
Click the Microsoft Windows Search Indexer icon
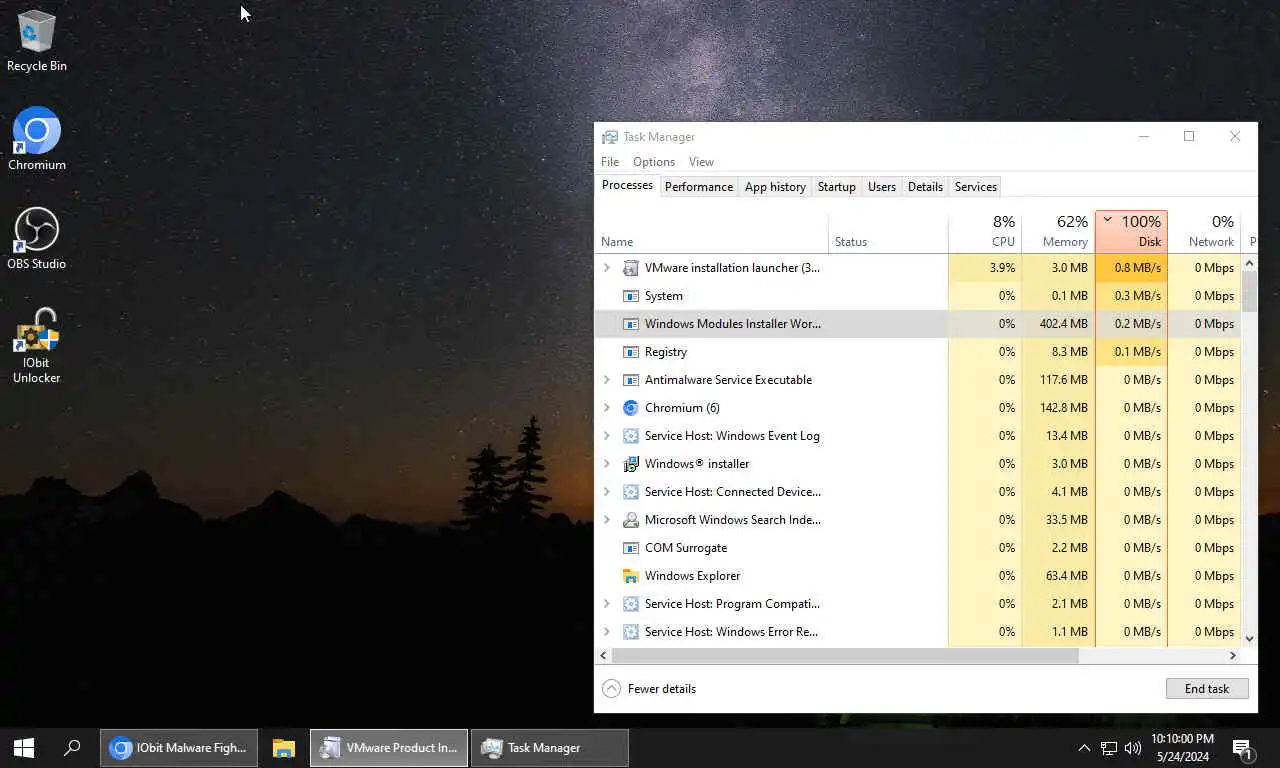pos(630,520)
